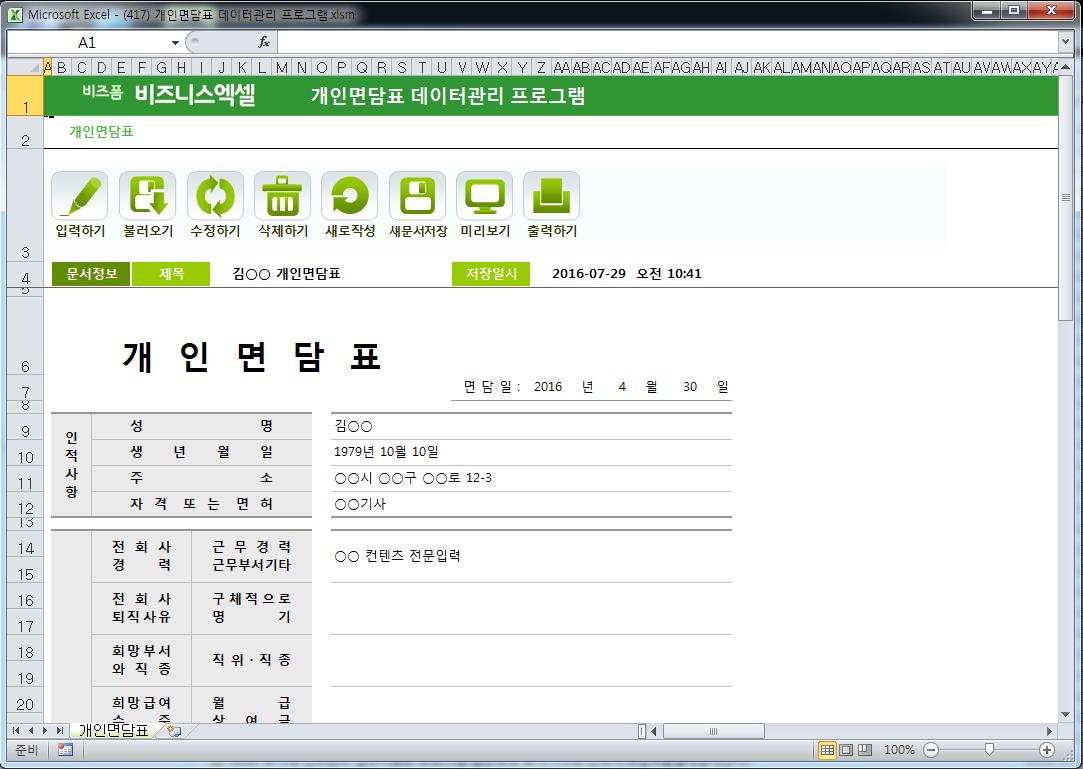Click the zoom out minus button
This screenshot has height=769, width=1083.
[931, 750]
